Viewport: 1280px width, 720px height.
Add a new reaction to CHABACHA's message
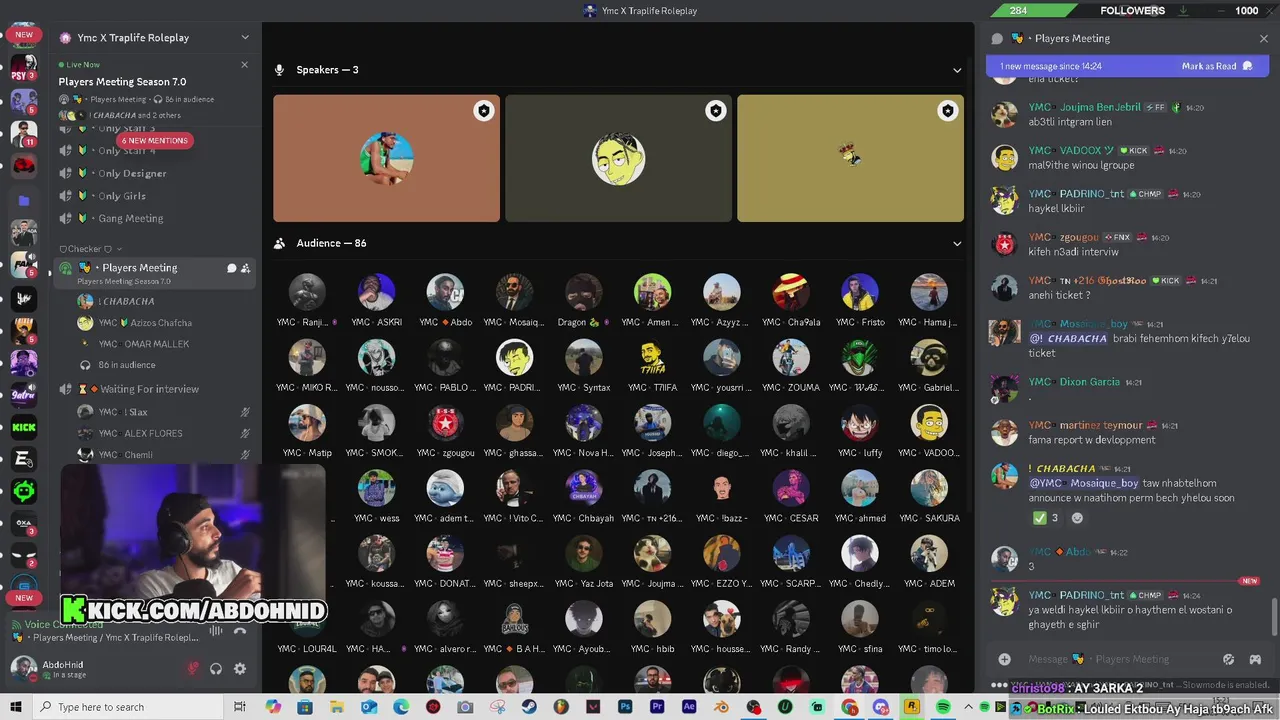tap(1077, 518)
